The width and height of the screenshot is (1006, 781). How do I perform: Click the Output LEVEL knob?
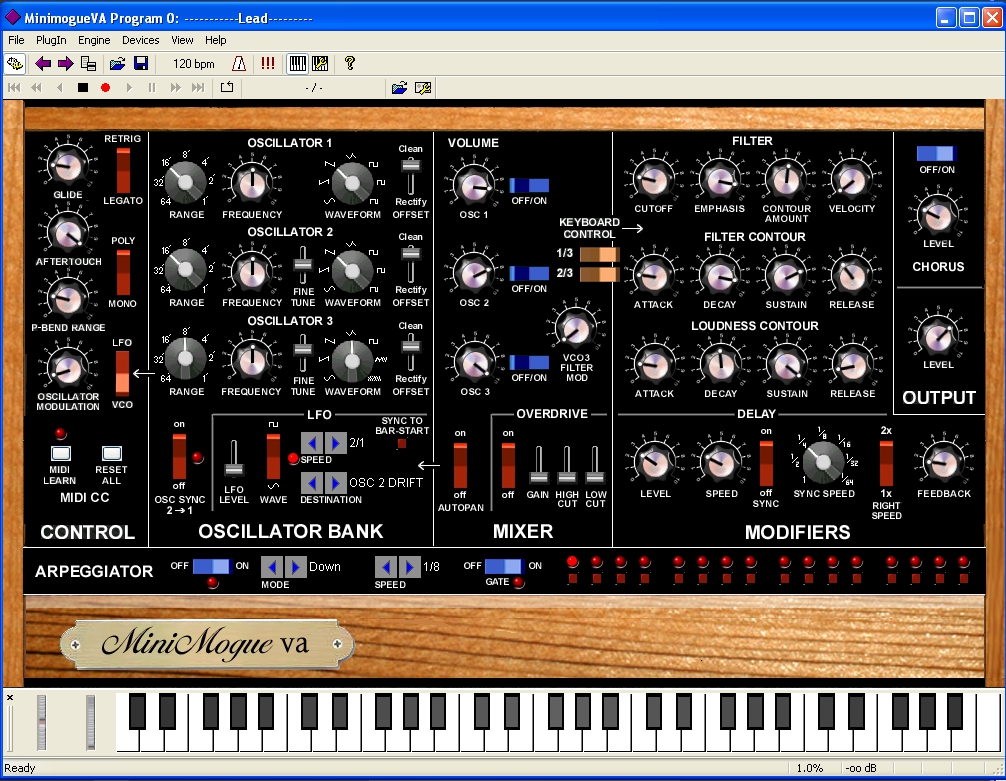point(938,336)
